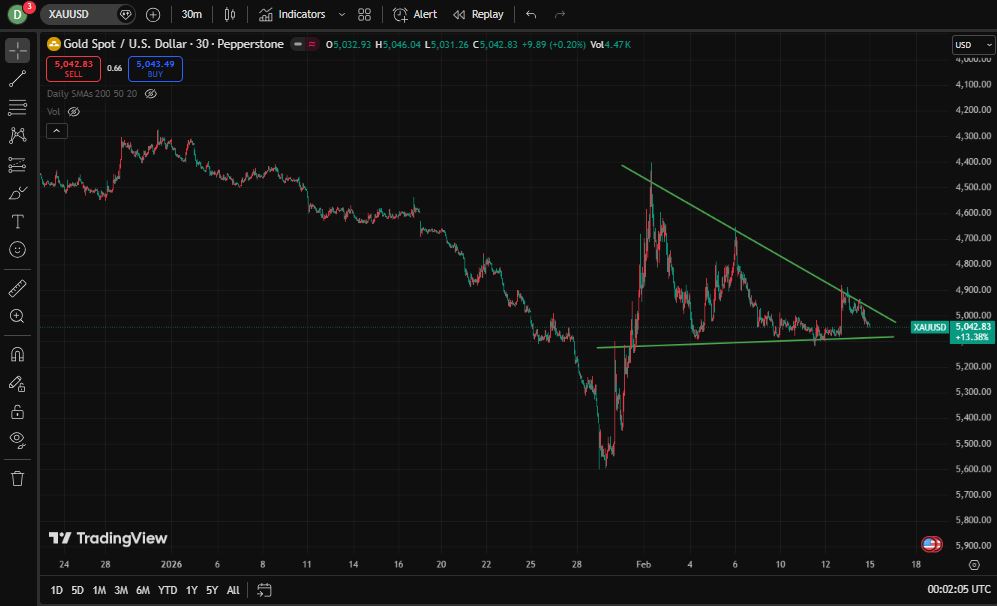The height and width of the screenshot is (606, 997).
Task: Select the YTD time range
Action: (x=167, y=590)
